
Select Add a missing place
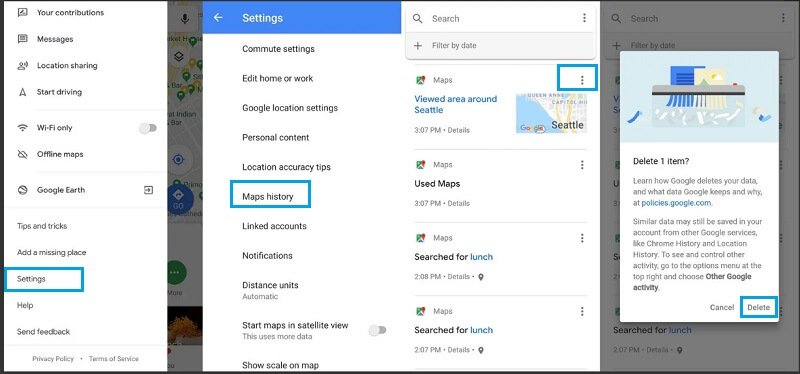[x=52, y=253]
